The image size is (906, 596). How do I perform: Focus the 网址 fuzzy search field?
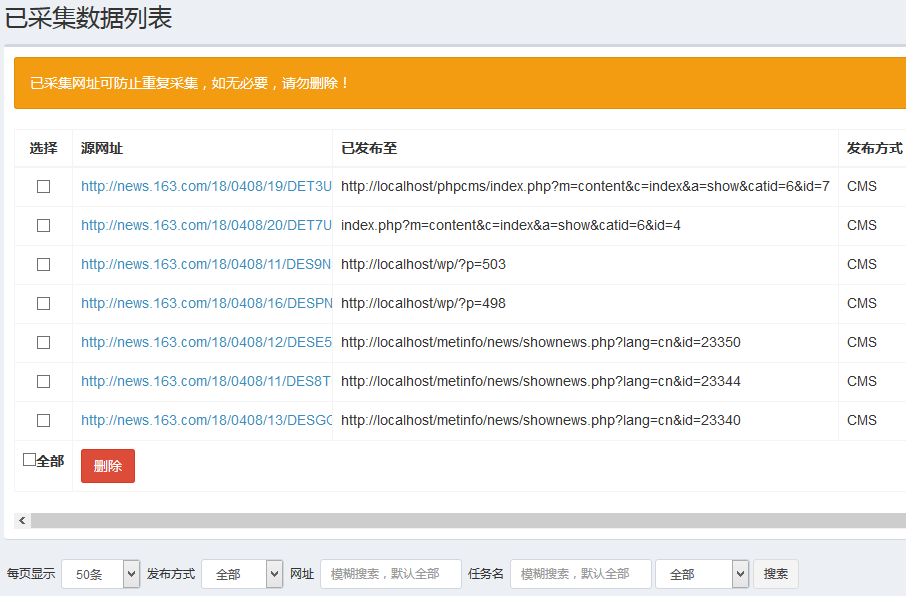pos(390,574)
